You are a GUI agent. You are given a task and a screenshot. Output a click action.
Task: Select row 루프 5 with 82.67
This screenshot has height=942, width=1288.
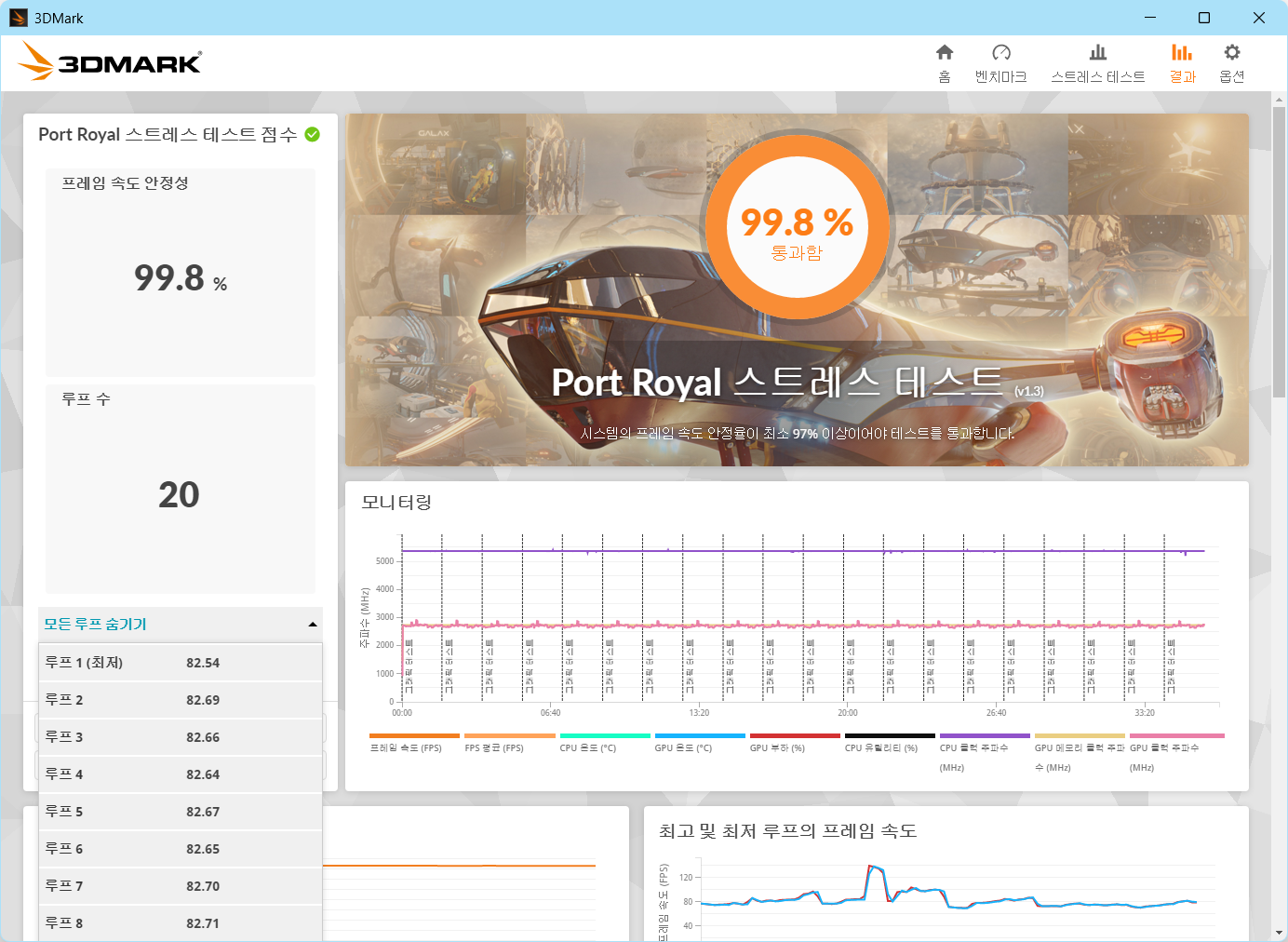click(x=181, y=812)
